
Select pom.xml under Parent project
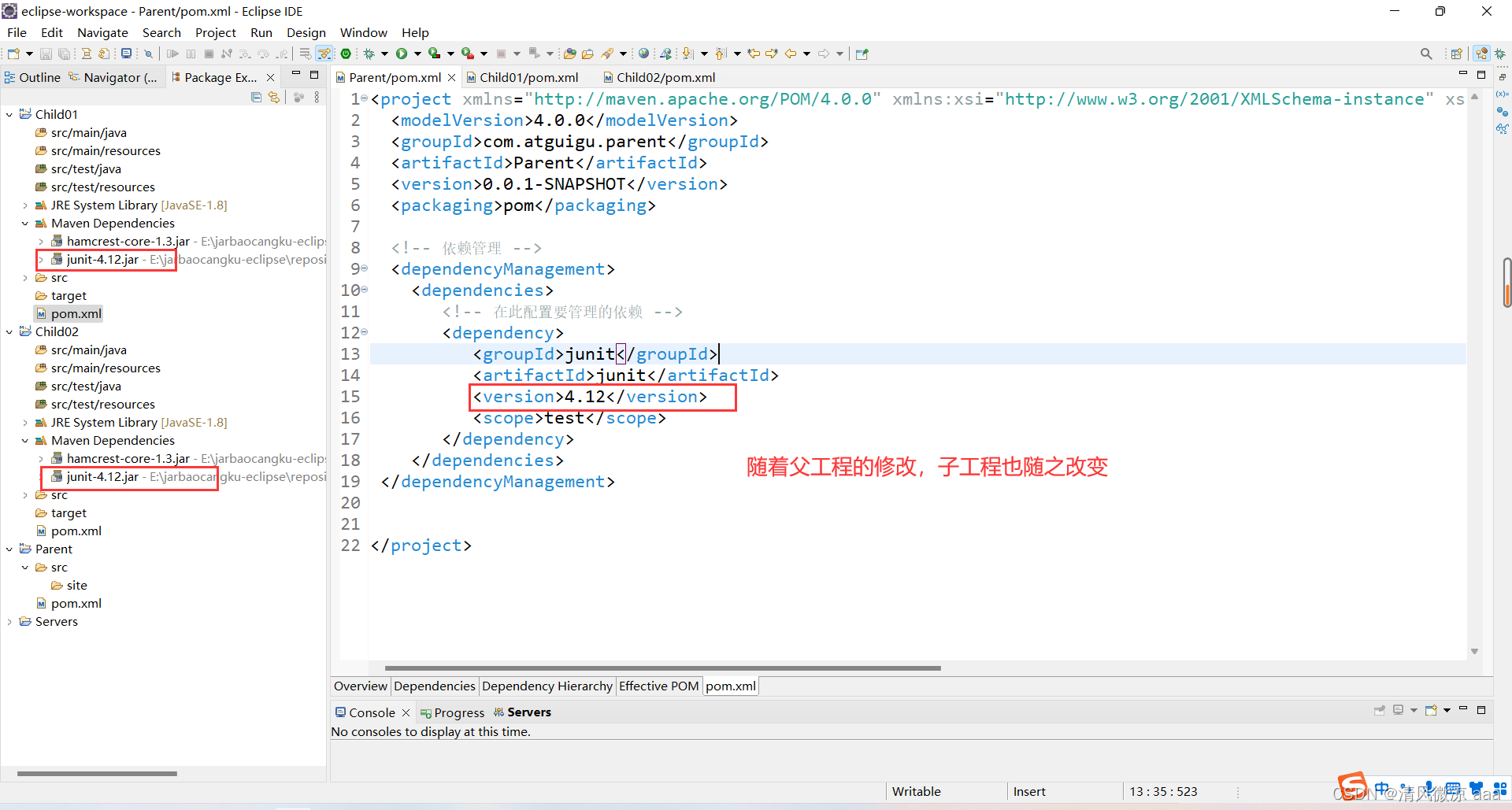76,604
